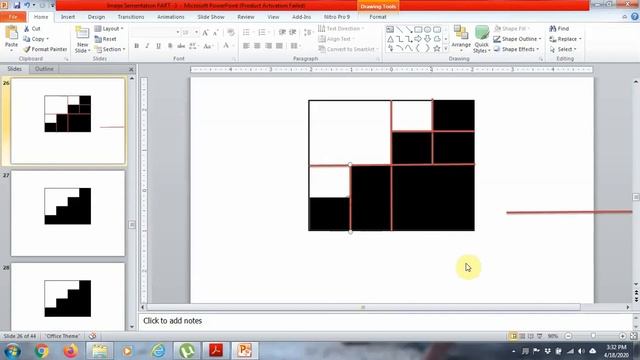Click the Find button
The width and height of the screenshot is (640, 360).
(559, 29)
